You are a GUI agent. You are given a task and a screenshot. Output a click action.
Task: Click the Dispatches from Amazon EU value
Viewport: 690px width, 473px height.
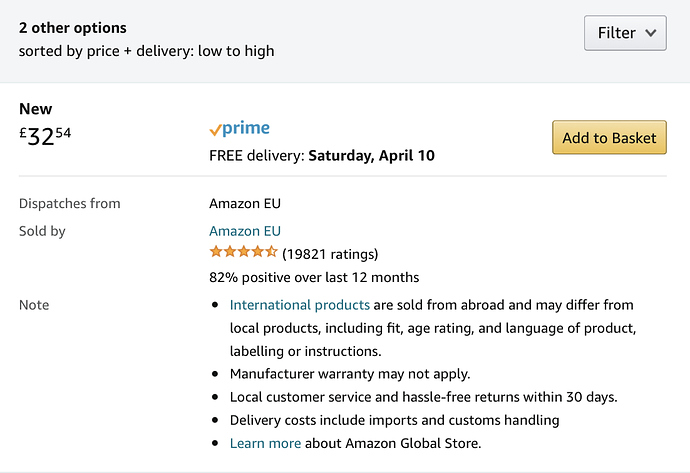click(245, 203)
